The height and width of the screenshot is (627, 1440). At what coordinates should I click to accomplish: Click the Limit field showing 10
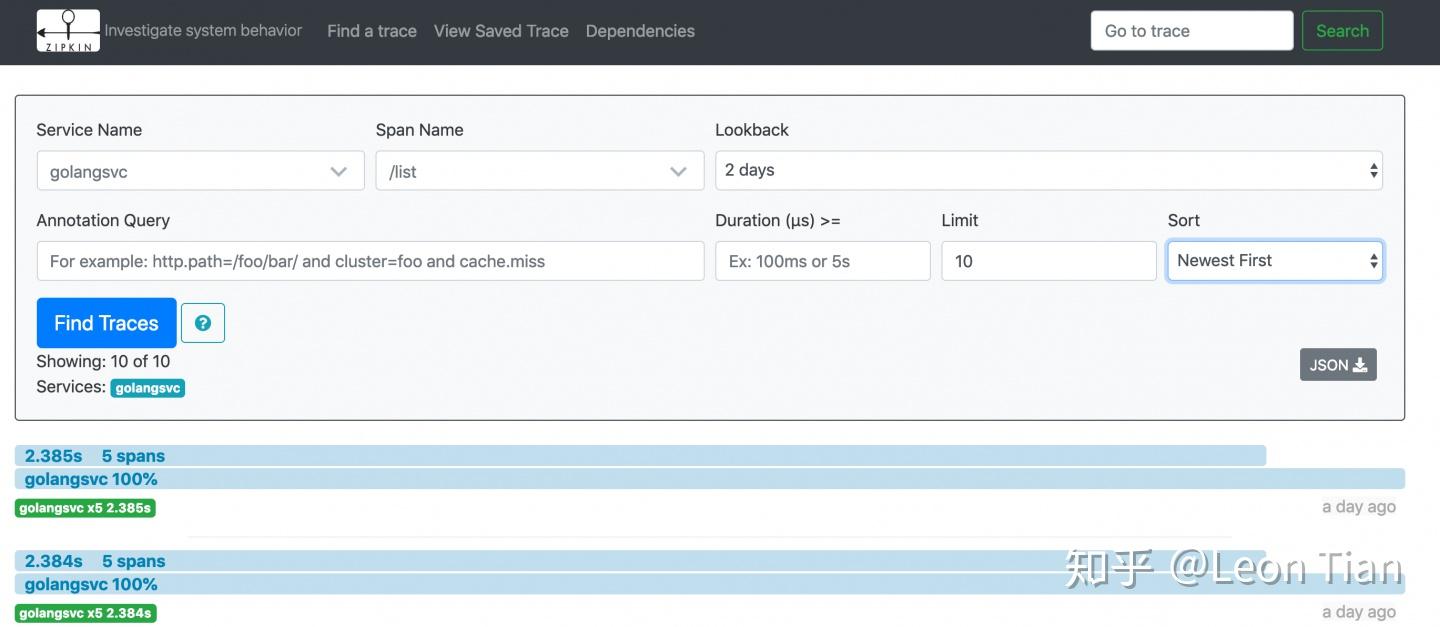pyautogui.click(x=1048, y=261)
